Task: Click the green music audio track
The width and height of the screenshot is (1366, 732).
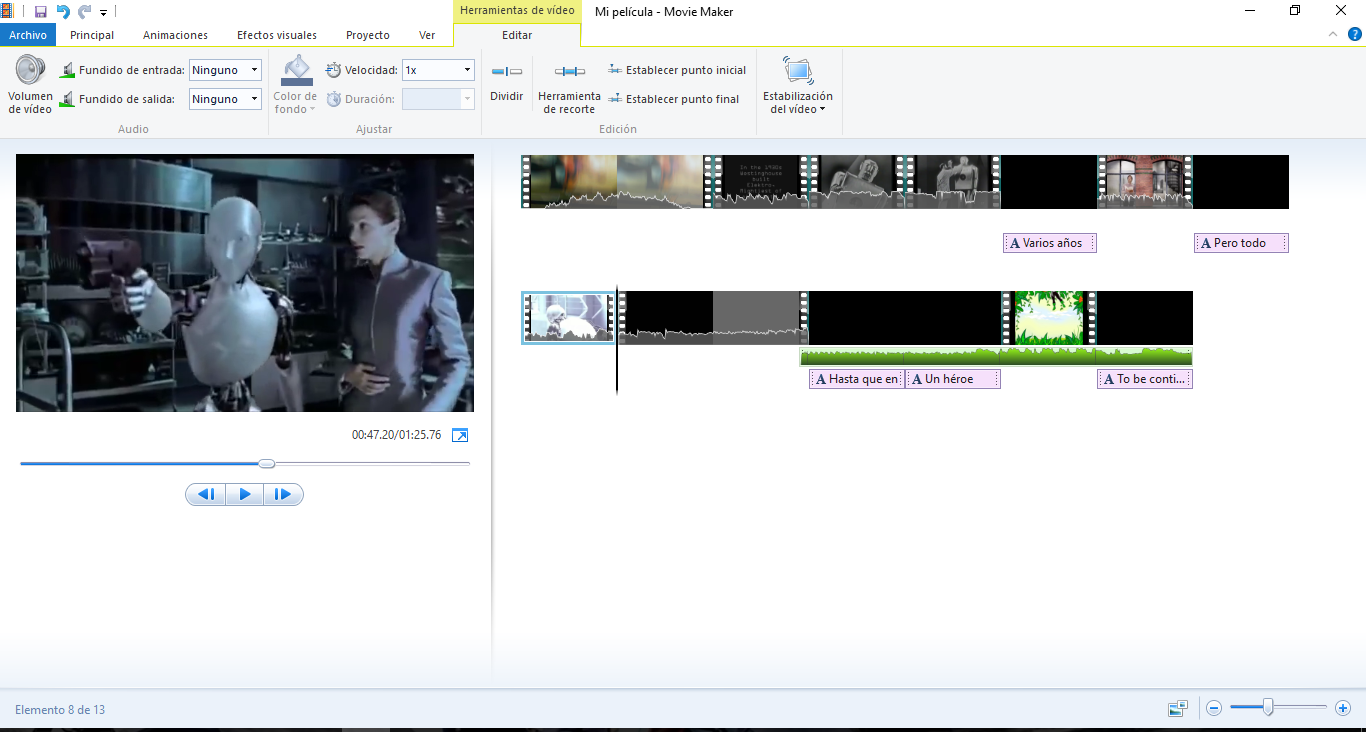Action: [x=996, y=356]
